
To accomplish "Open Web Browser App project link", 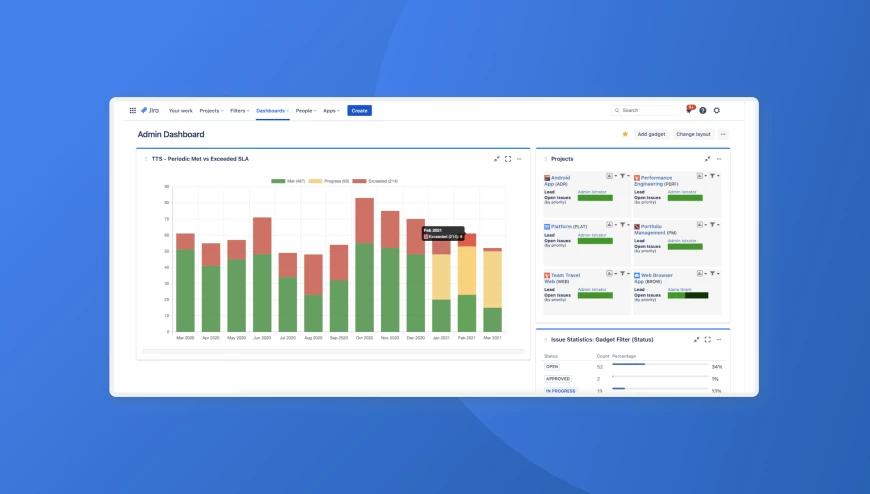I will click(x=654, y=278).
